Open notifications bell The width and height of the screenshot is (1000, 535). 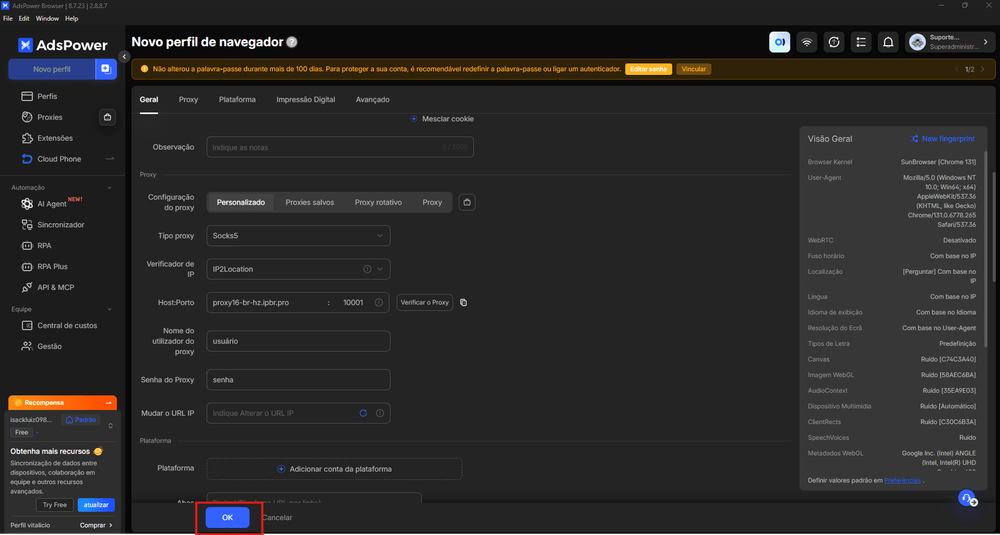coord(888,42)
